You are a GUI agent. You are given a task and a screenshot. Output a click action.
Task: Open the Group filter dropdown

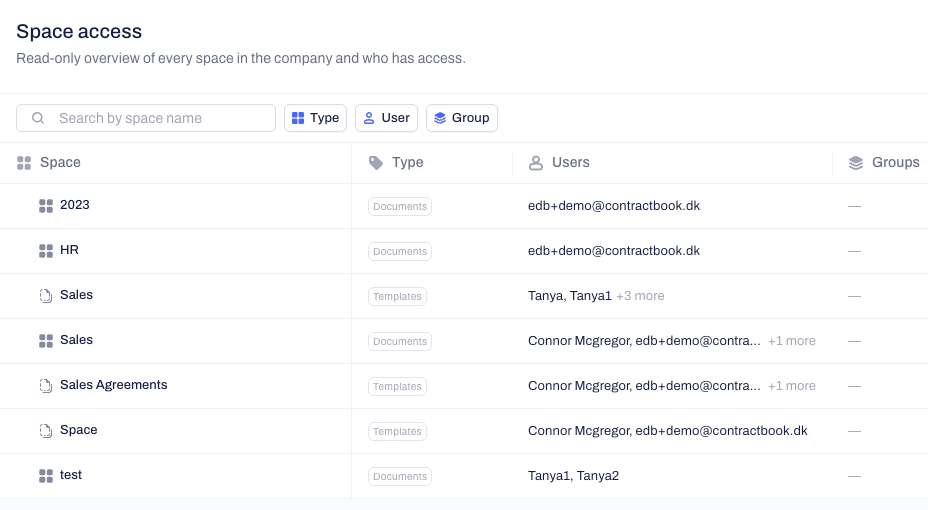tap(462, 118)
